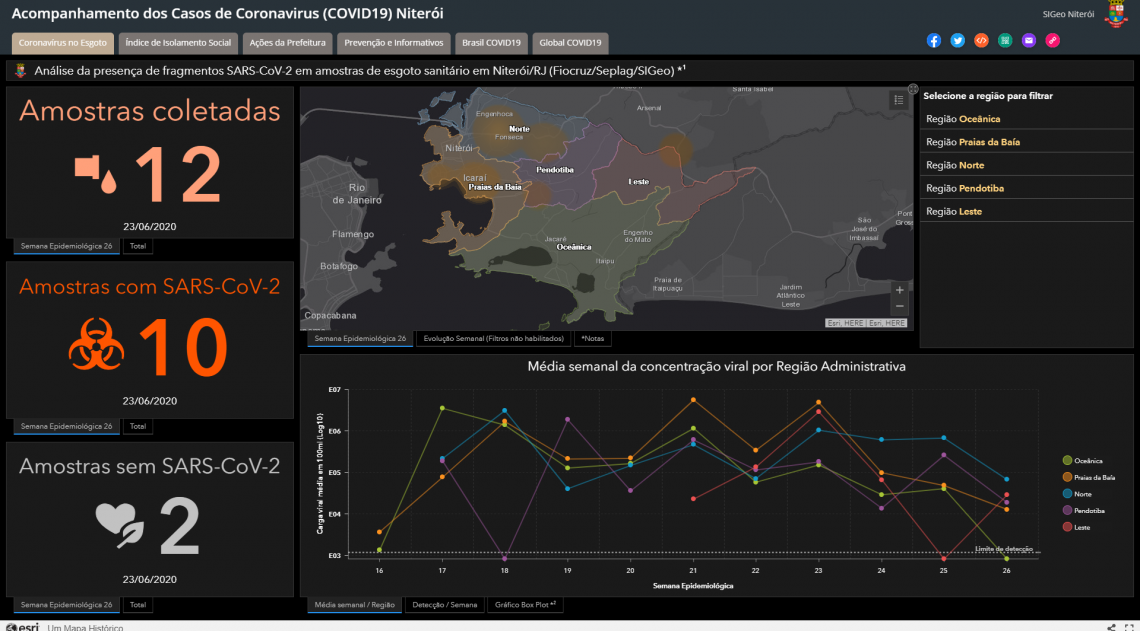The width and height of the screenshot is (1140, 631).
Task: Toggle Norte series in chart legend
Action: tap(1082, 494)
